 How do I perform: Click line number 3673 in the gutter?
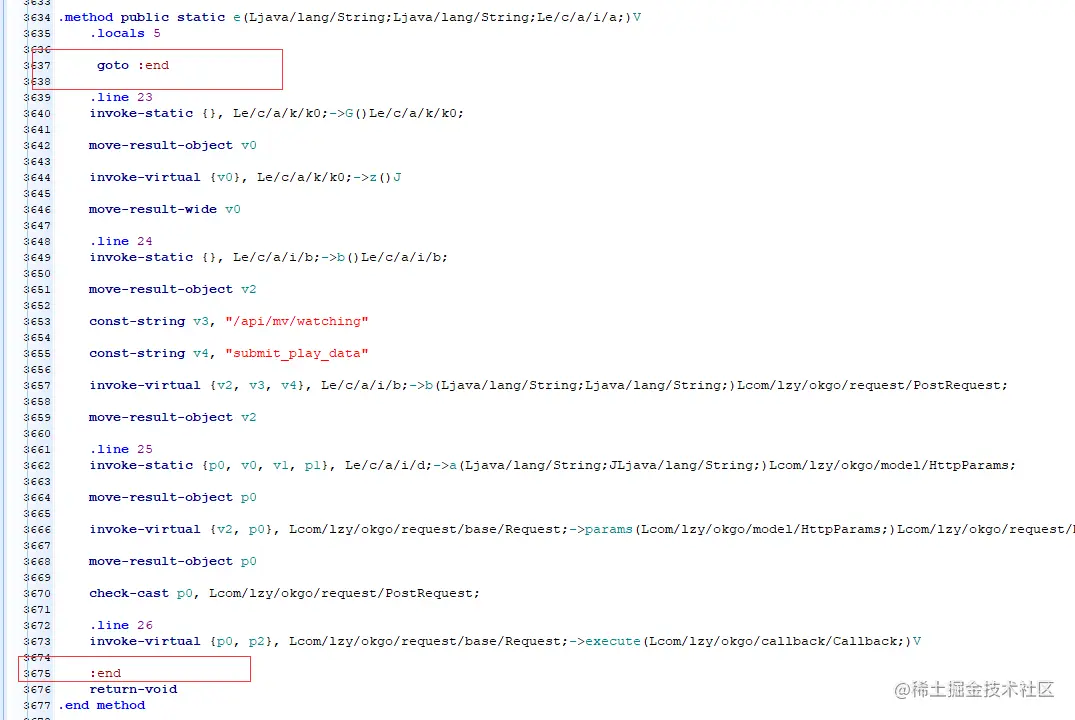coord(37,641)
